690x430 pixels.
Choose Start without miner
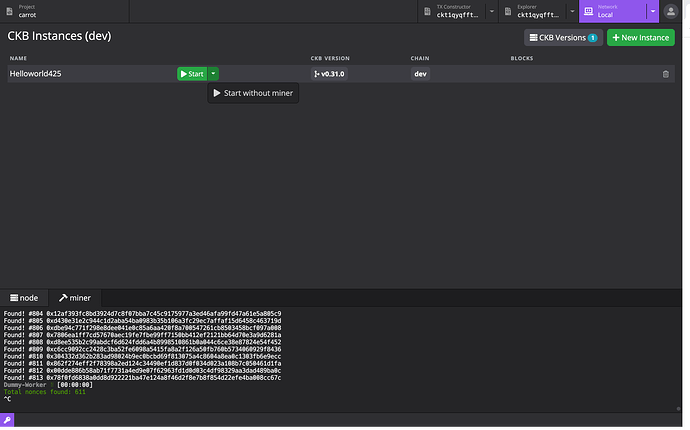253,93
